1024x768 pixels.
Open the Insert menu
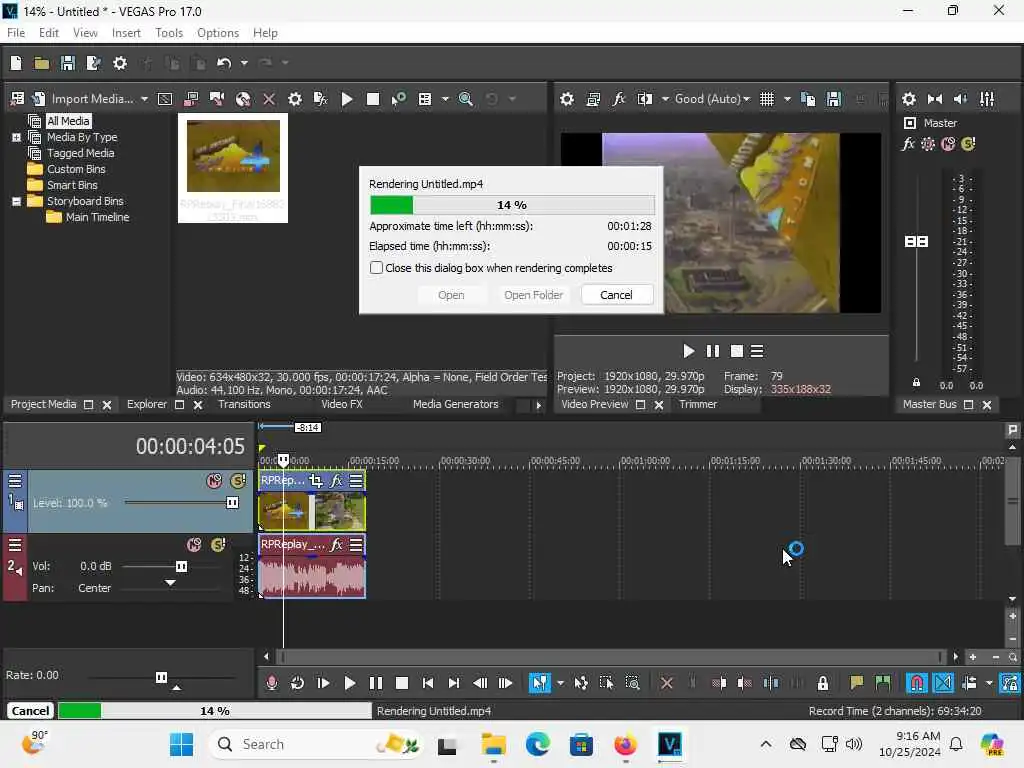(x=126, y=33)
